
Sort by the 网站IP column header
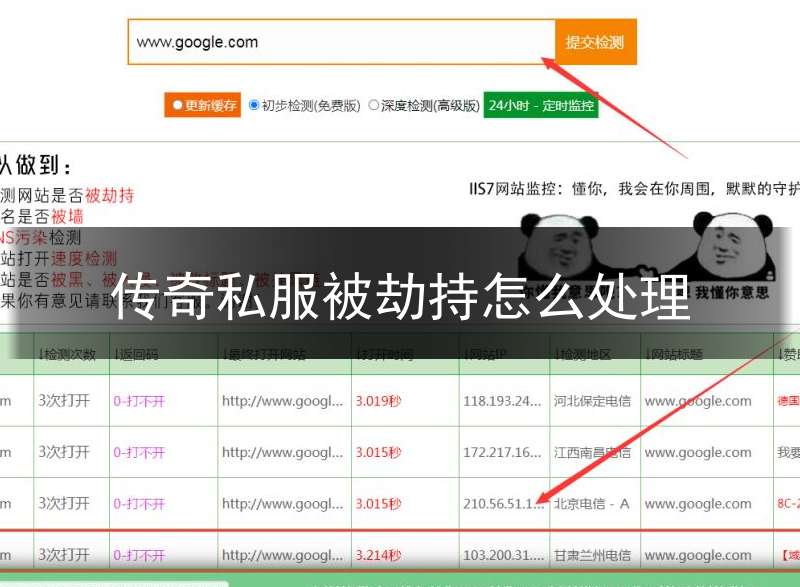[x=485, y=353]
